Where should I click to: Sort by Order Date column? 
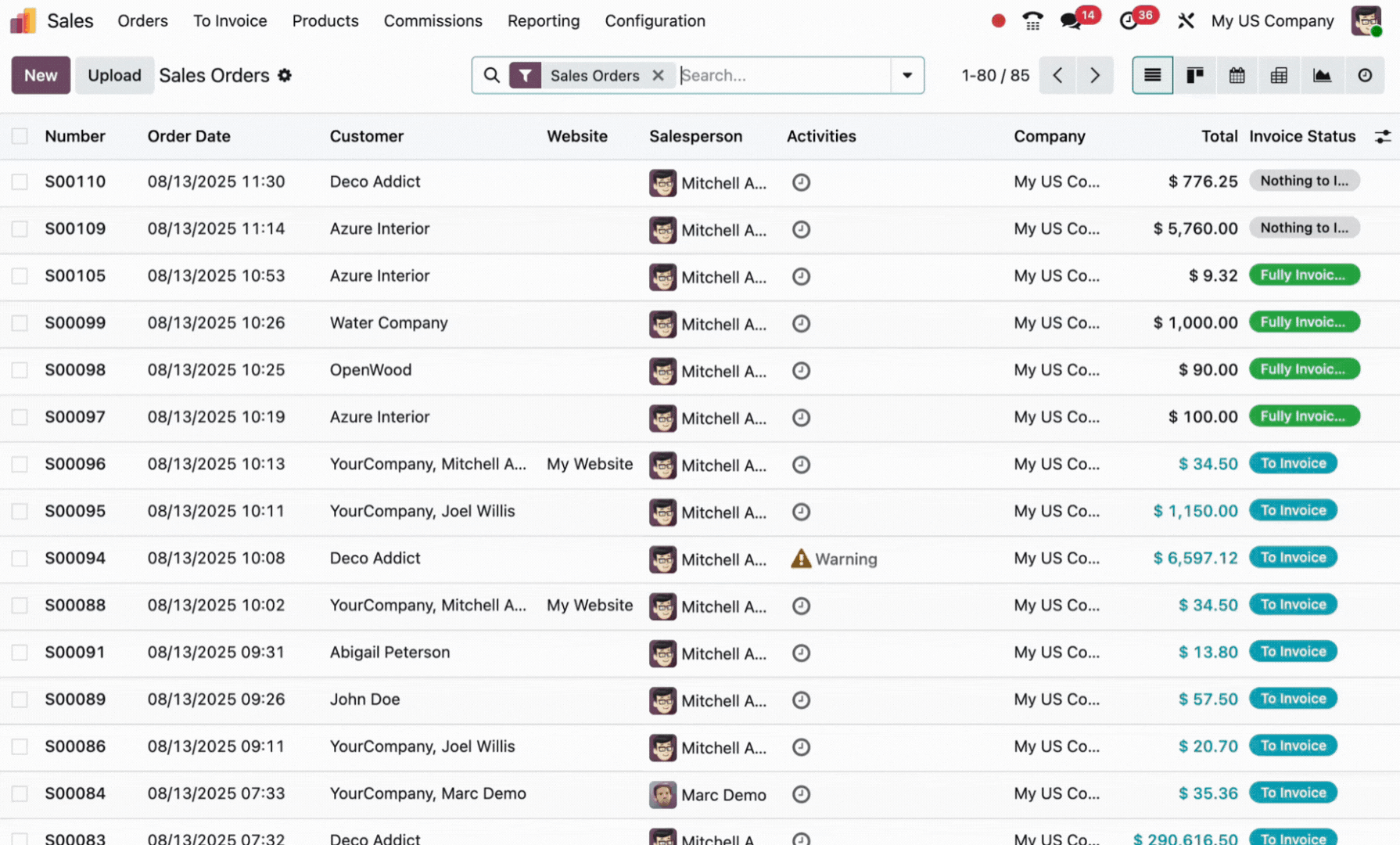tap(189, 136)
